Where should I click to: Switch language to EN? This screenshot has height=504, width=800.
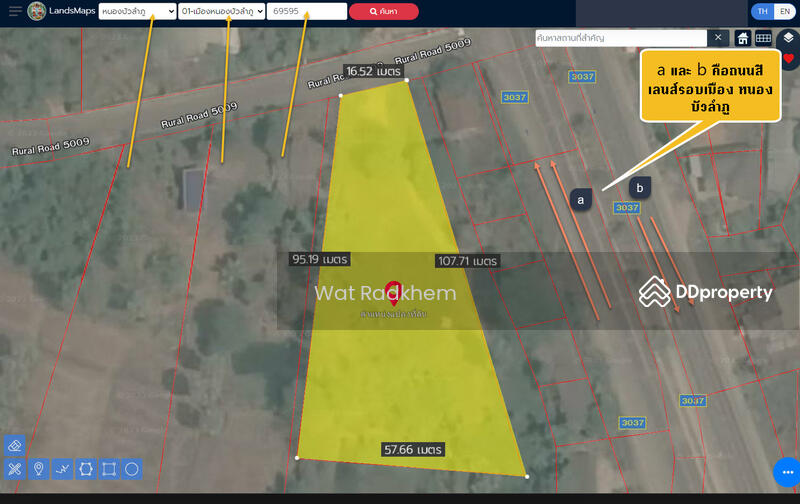[x=784, y=11]
